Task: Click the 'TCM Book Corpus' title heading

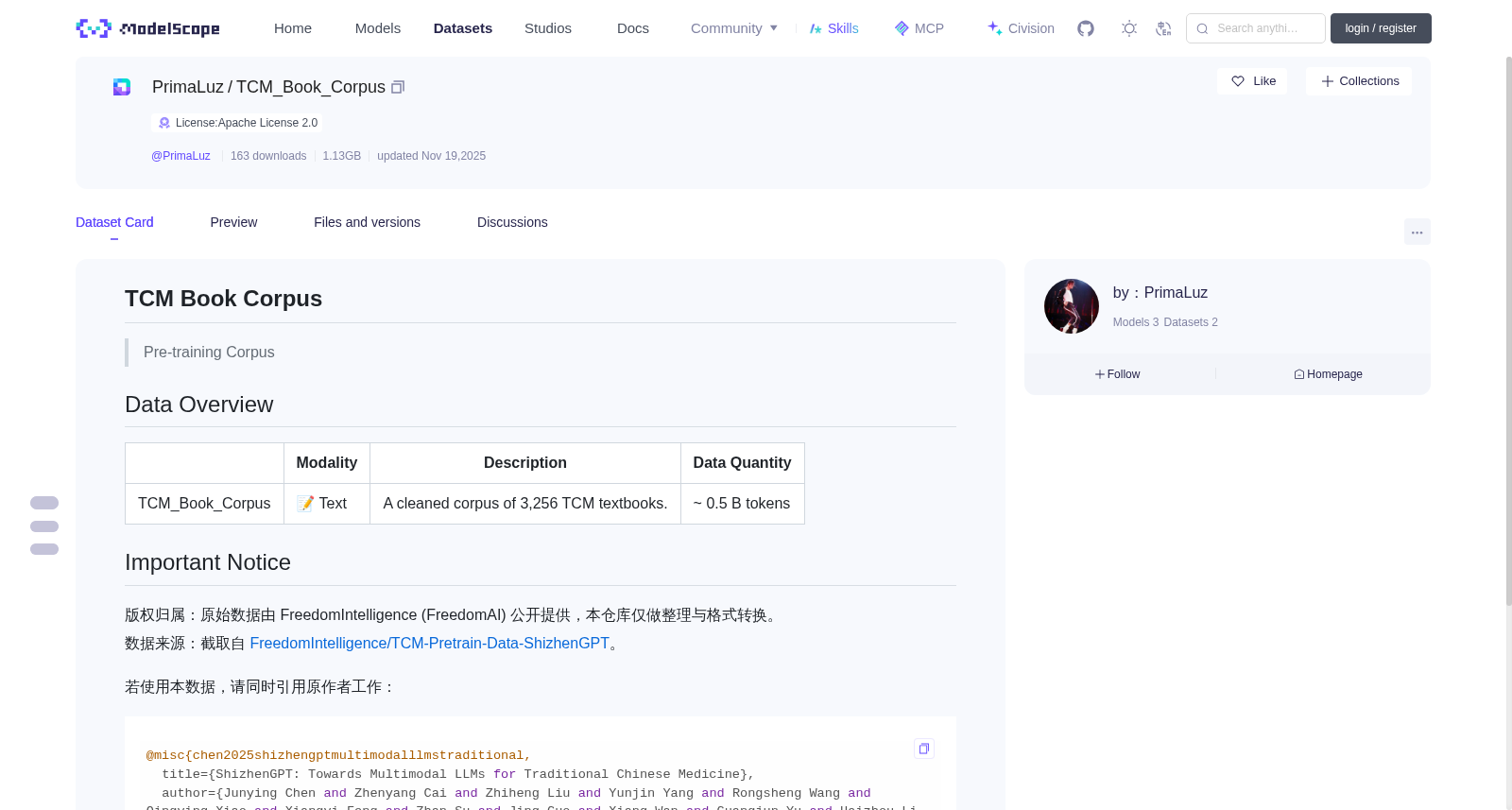Action: coord(223,299)
